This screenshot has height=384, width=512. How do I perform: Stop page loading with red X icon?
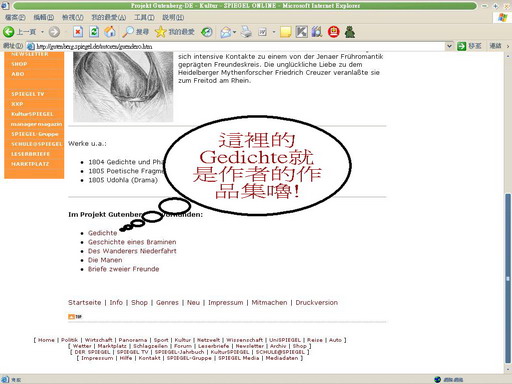(78, 32)
